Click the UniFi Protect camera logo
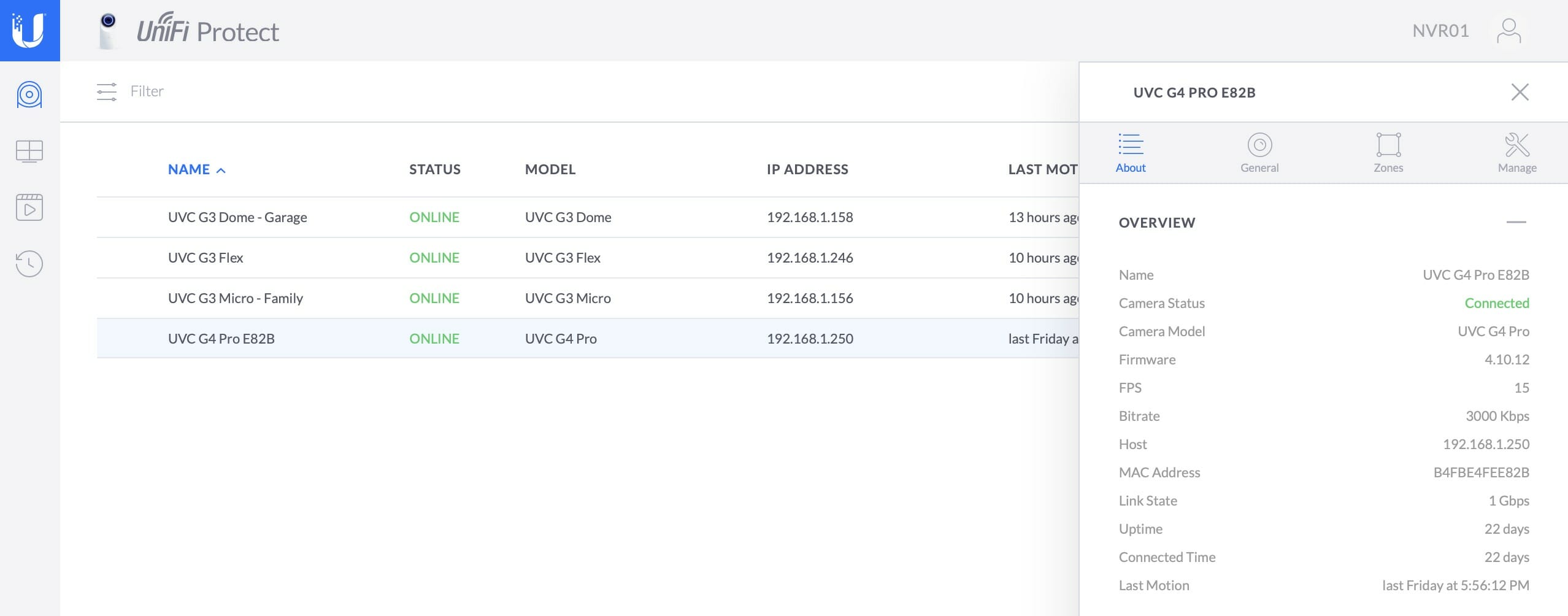The height and width of the screenshot is (616, 1568). tap(109, 30)
